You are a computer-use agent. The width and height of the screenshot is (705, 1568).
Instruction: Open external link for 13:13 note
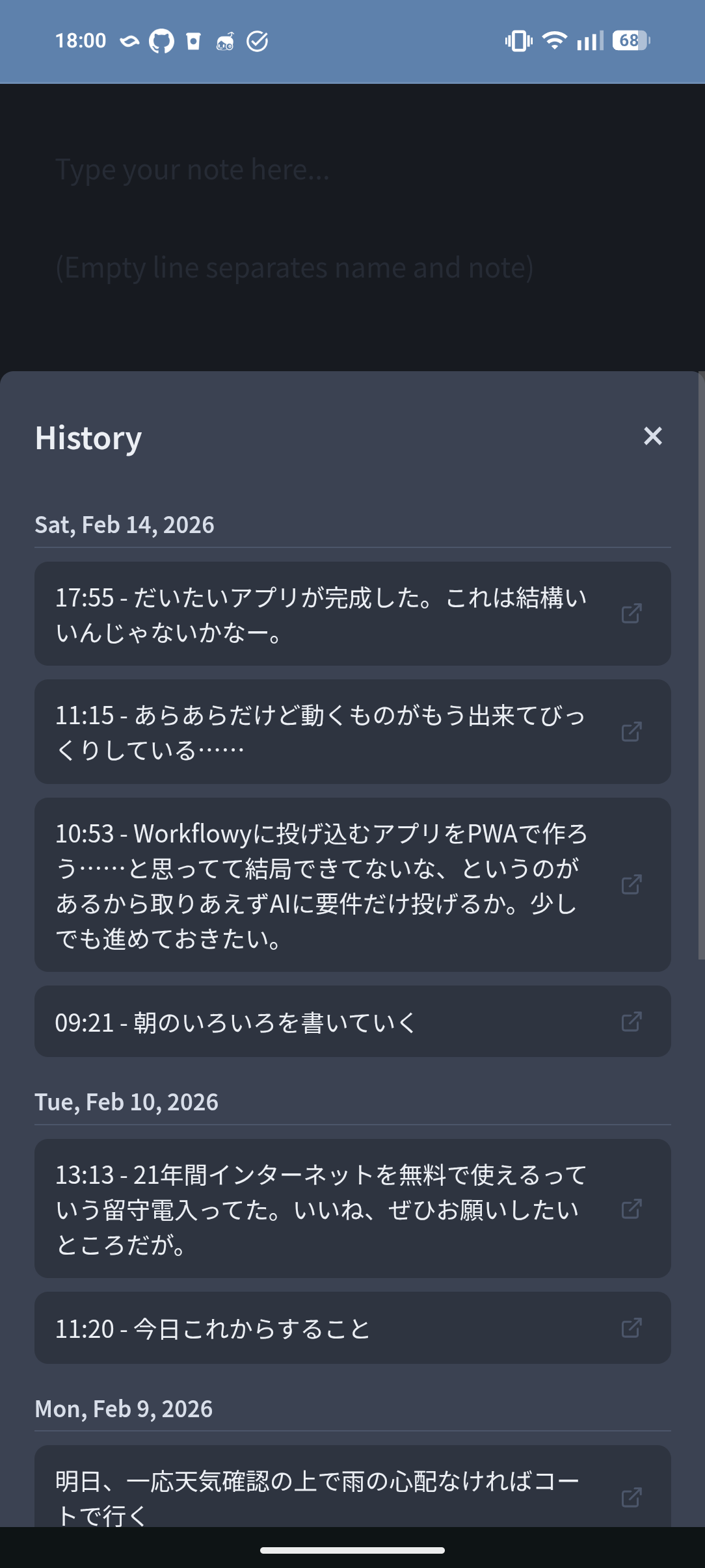[632, 1209]
